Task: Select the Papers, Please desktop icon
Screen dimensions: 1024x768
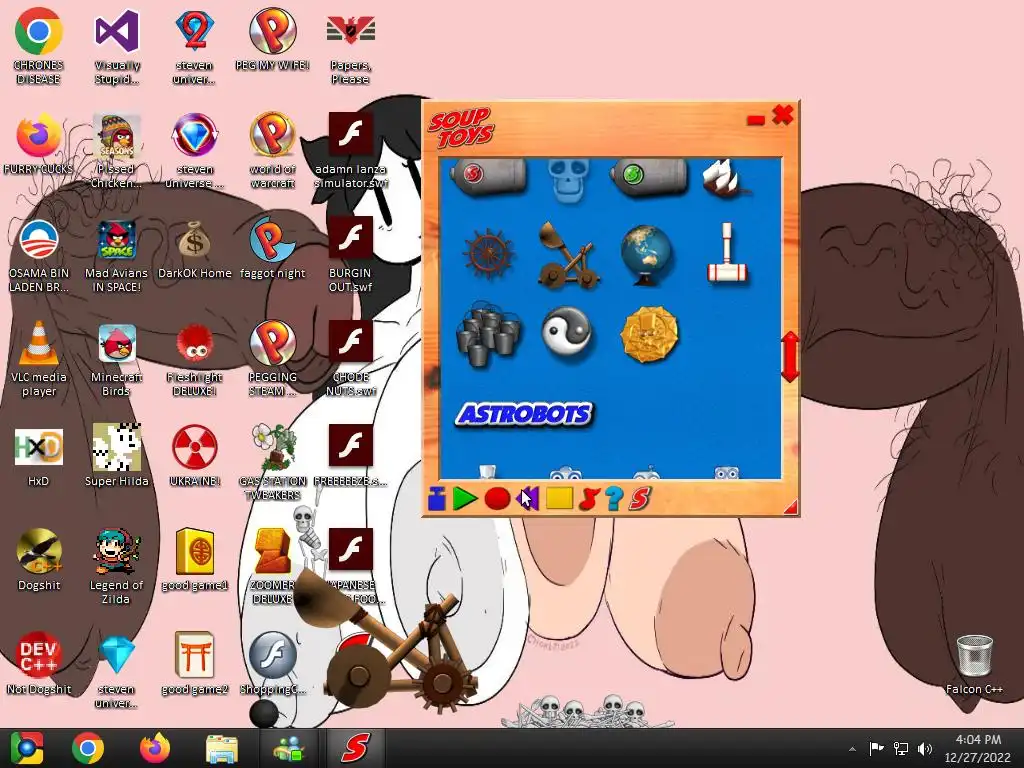Action: pos(351,46)
